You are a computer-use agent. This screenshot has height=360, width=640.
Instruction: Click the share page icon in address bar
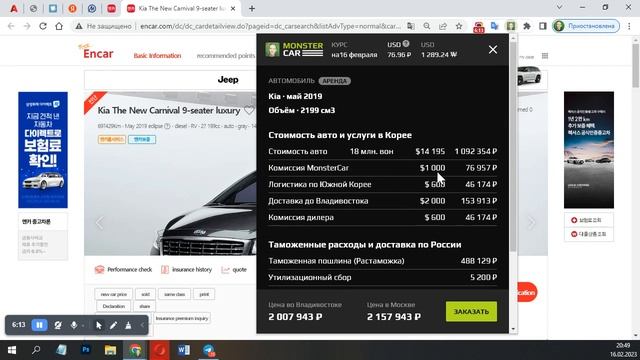tap(443, 26)
